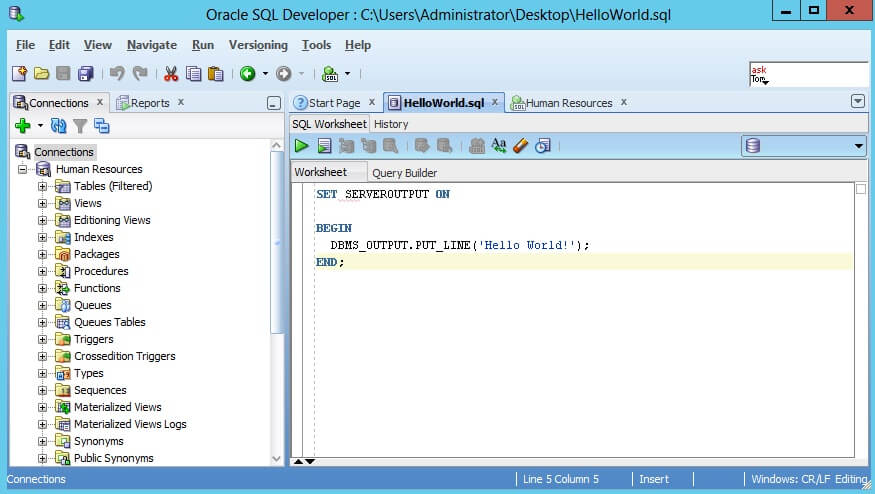Screen dimensions: 875x494
Task: Expand the Triggers node
Action: click(x=42, y=339)
